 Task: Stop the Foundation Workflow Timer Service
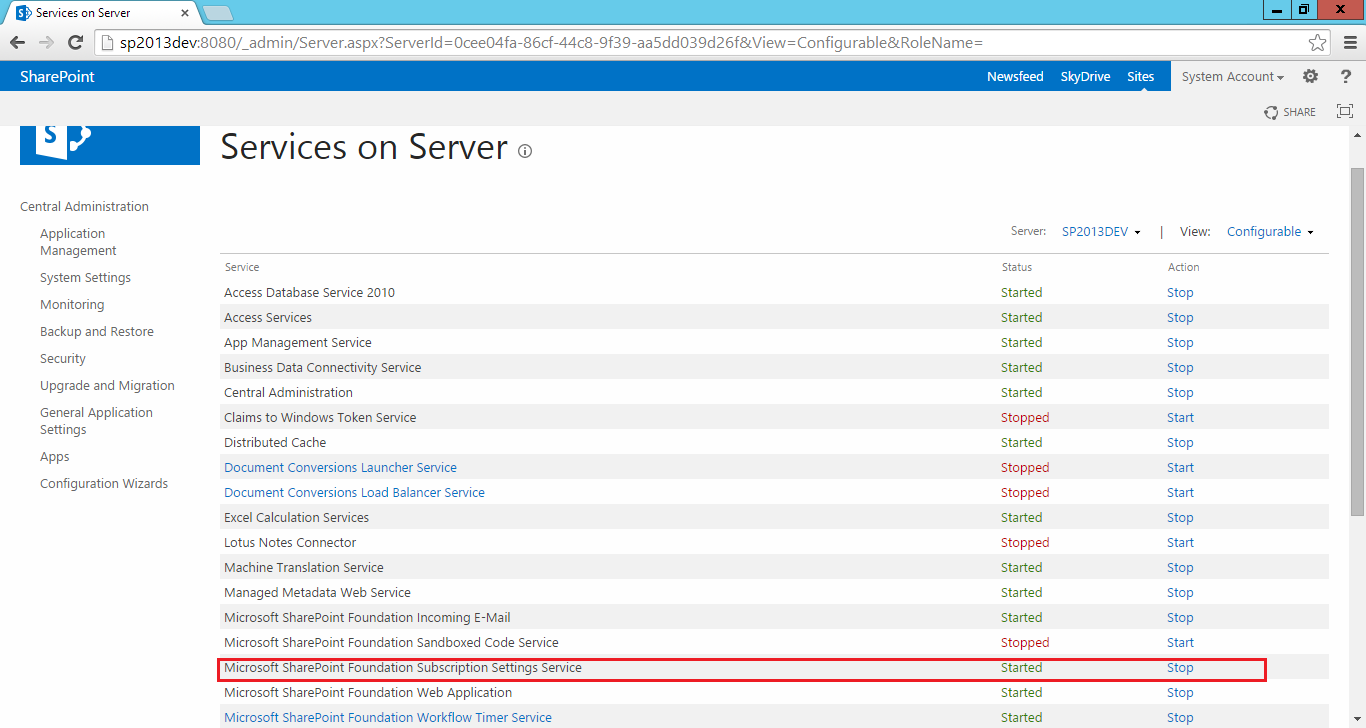(x=1180, y=718)
